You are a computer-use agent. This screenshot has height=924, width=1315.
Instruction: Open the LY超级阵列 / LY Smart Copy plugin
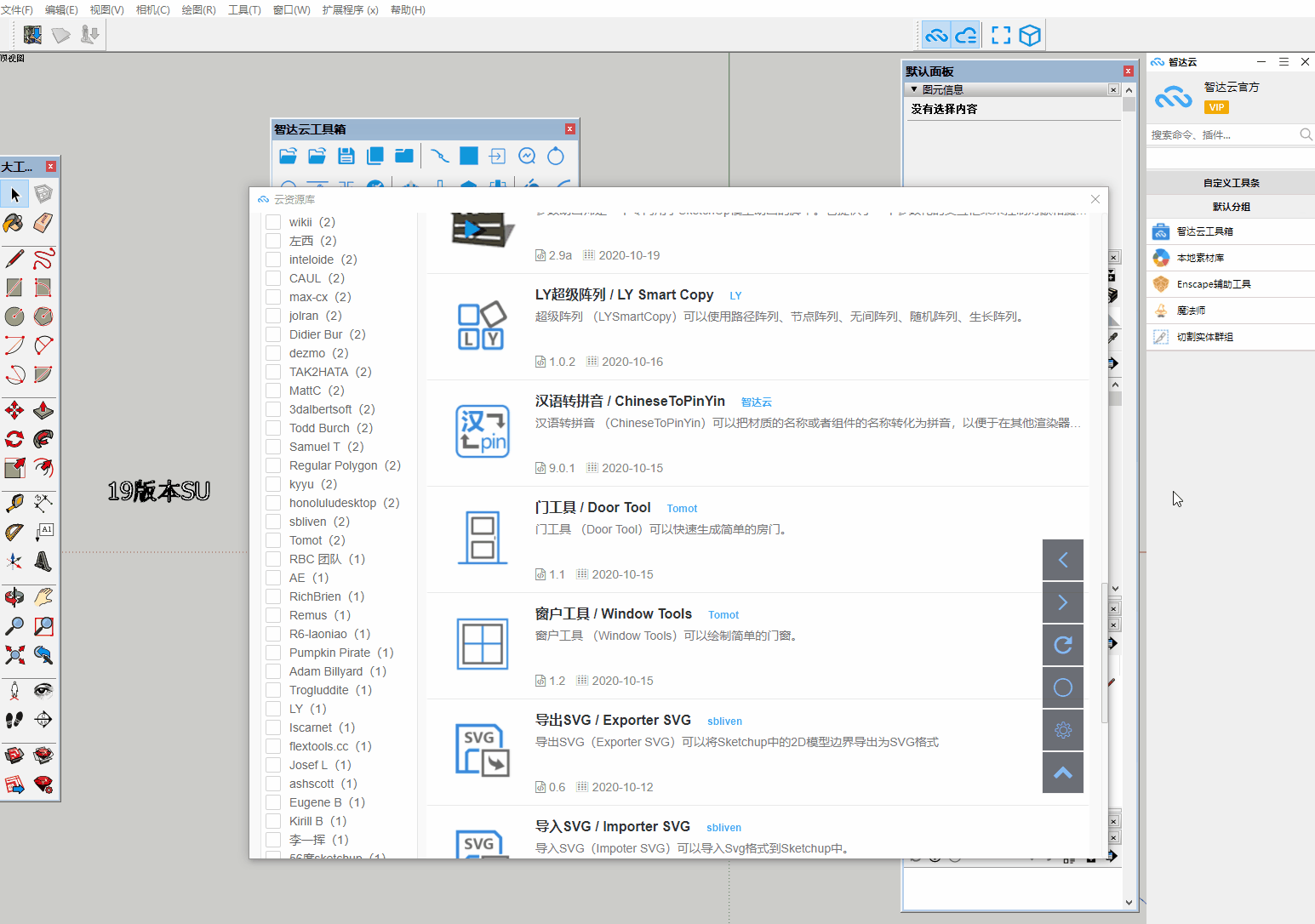624,294
